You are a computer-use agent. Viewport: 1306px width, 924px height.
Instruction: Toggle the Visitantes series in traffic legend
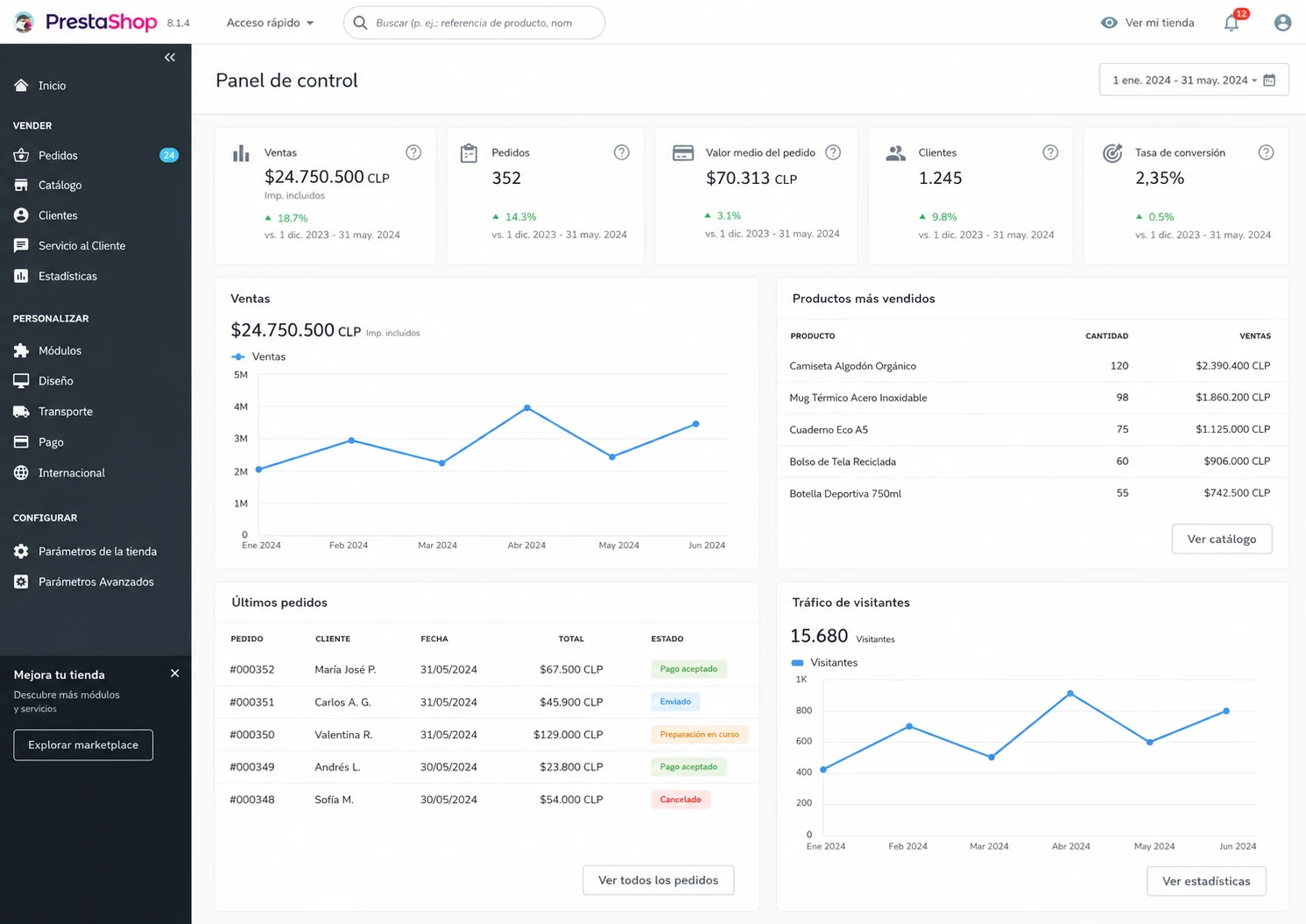[x=824, y=662]
